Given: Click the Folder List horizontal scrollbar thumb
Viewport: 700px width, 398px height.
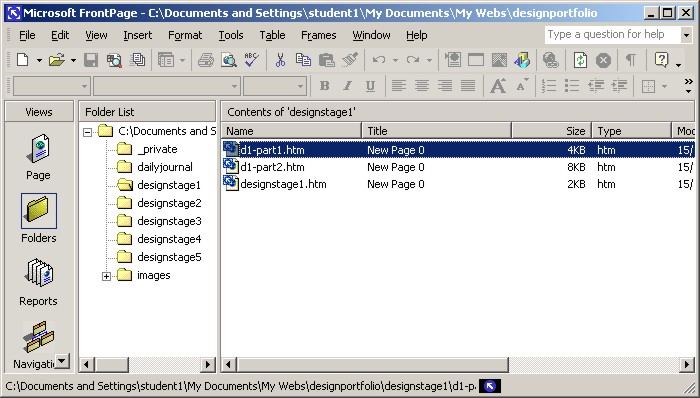Looking at the screenshot, I should pos(112,365).
